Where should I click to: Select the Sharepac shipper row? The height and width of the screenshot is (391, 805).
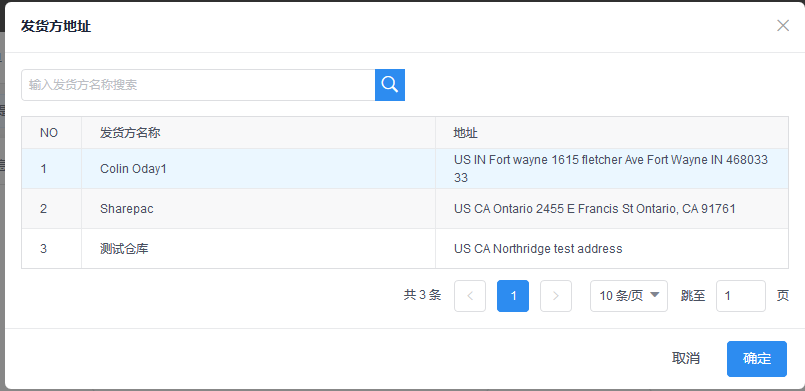coord(405,209)
